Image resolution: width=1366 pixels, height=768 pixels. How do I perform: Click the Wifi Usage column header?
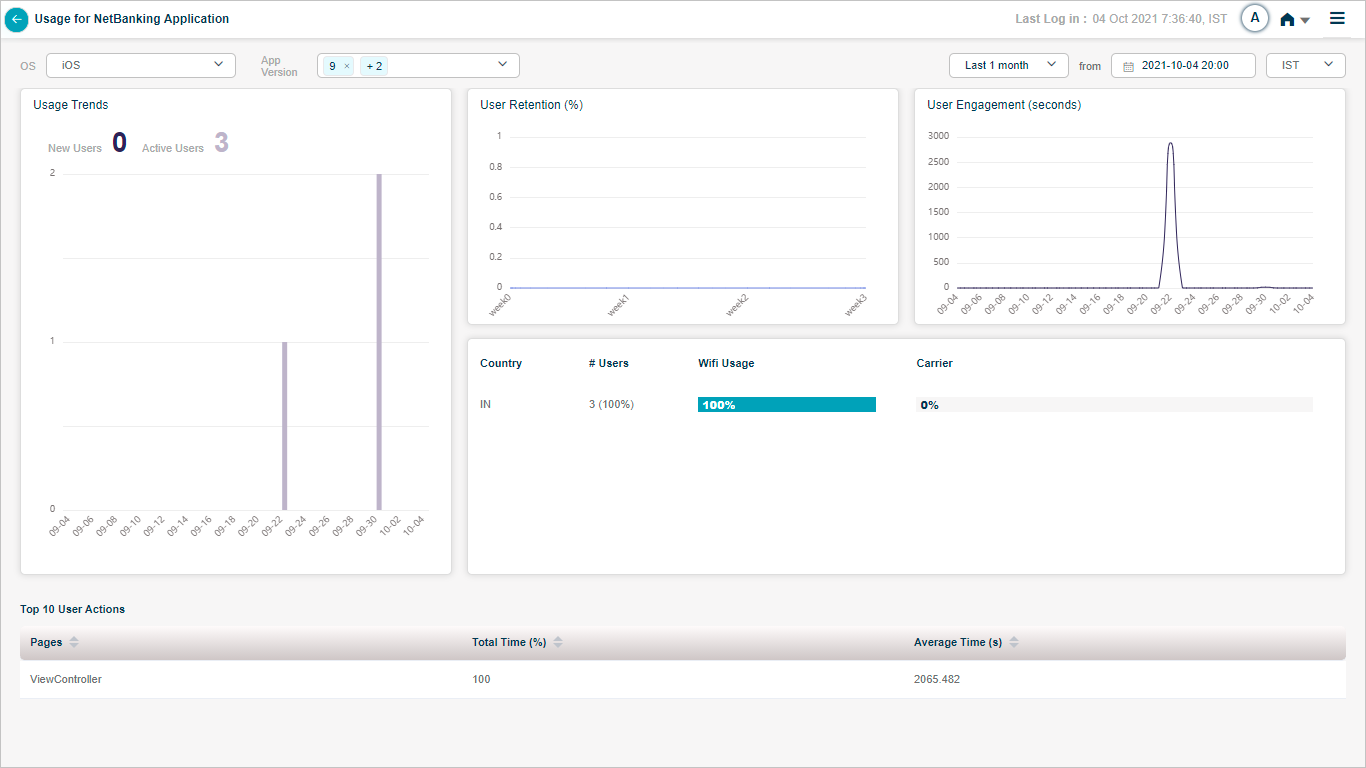726,363
